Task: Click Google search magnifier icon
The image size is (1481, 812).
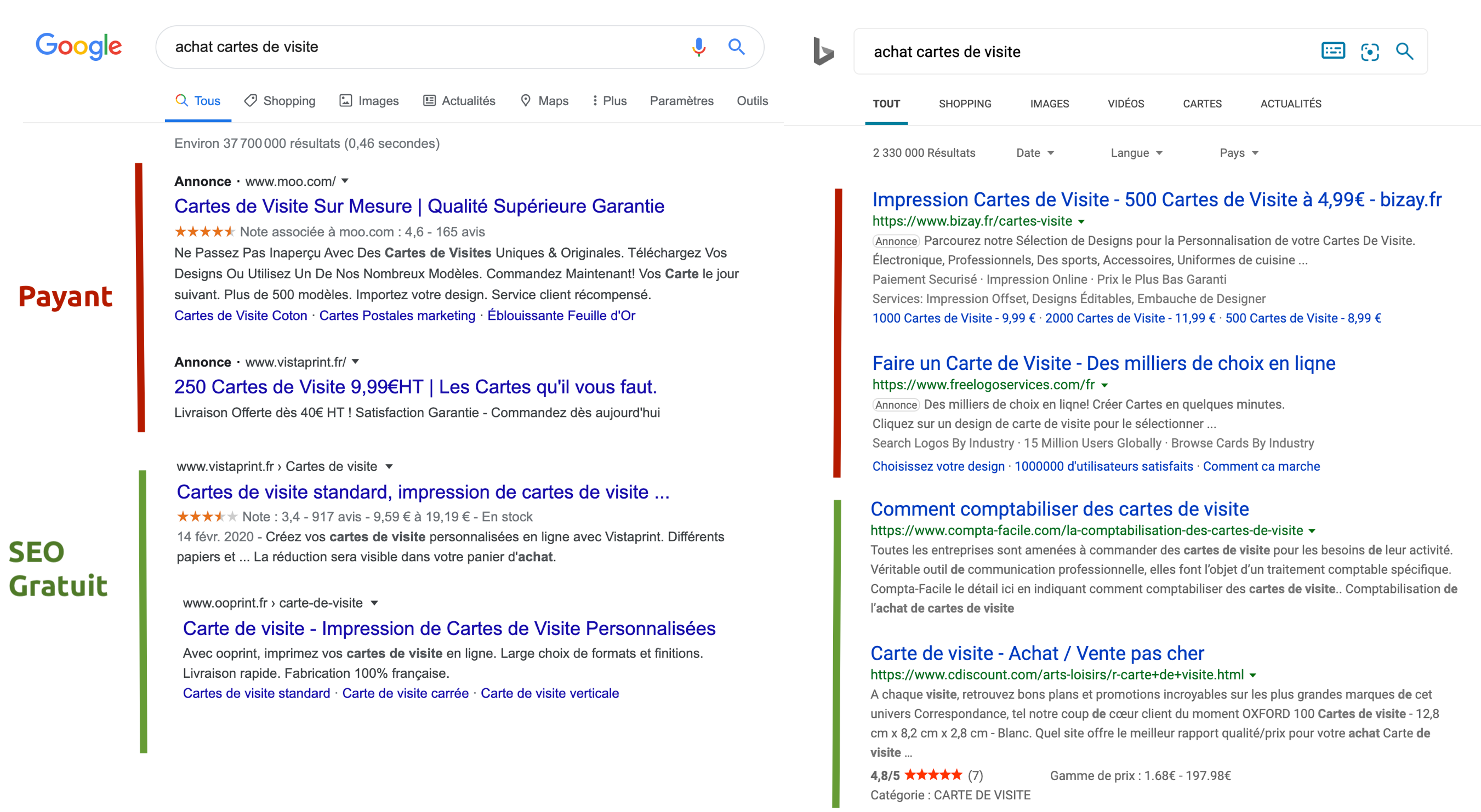Action: coord(737,47)
